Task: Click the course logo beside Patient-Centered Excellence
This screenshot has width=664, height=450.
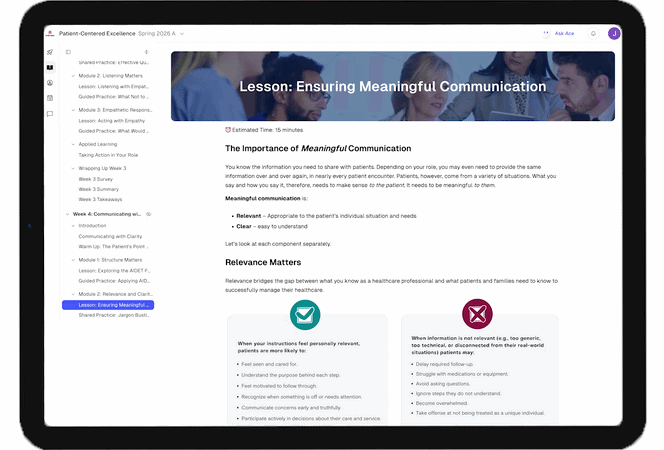Action: 50,33
